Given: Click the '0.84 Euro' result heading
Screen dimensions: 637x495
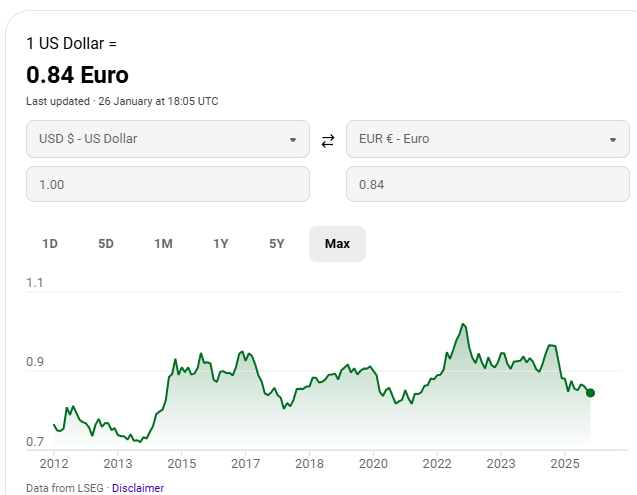Looking at the screenshot, I should pos(77,75).
